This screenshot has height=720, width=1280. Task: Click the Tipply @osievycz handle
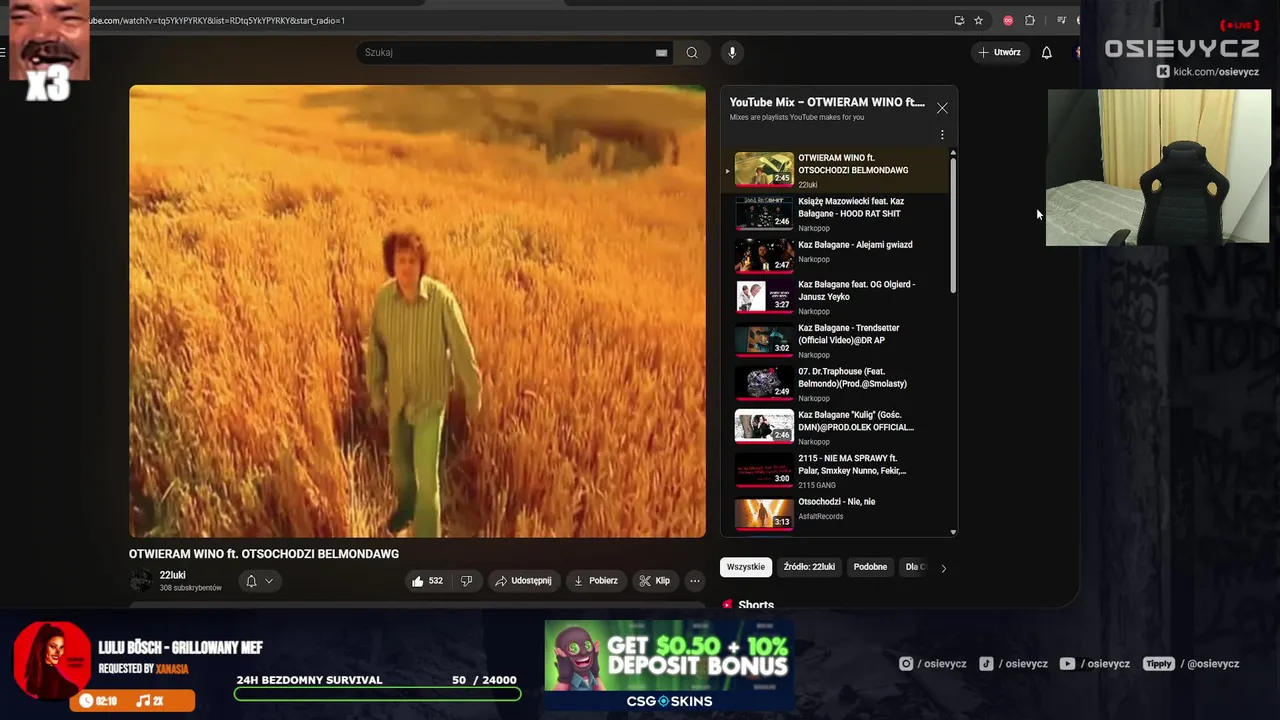click(x=1192, y=664)
